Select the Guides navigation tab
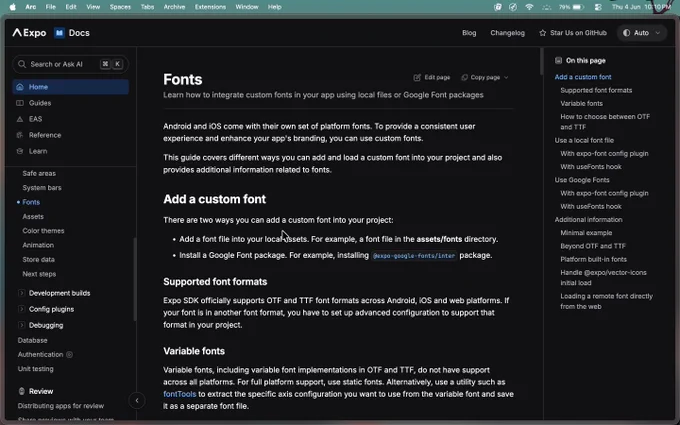680x425 pixels. click(x=71, y=103)
